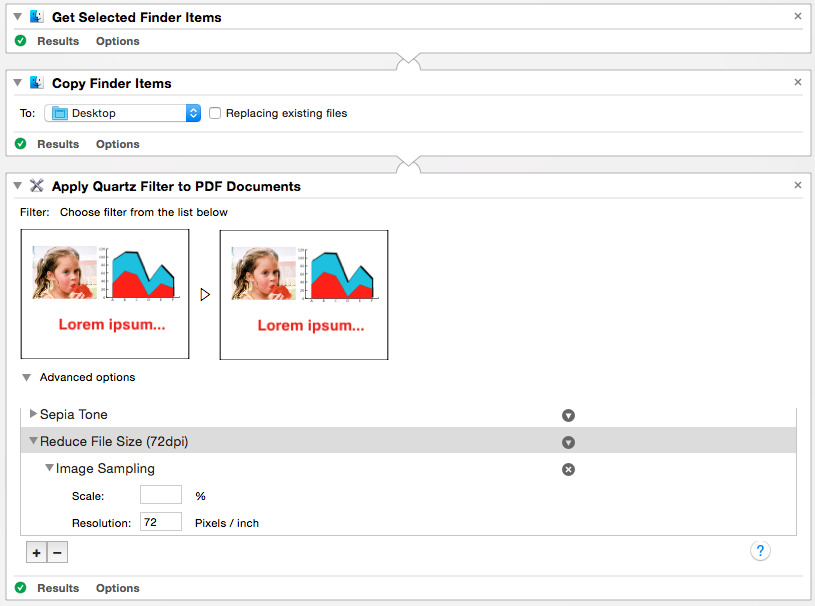Image resolution: width=815 pixels, height=606 pixels.
Task: Enable Replacing existing files
Action: point(215,113)
